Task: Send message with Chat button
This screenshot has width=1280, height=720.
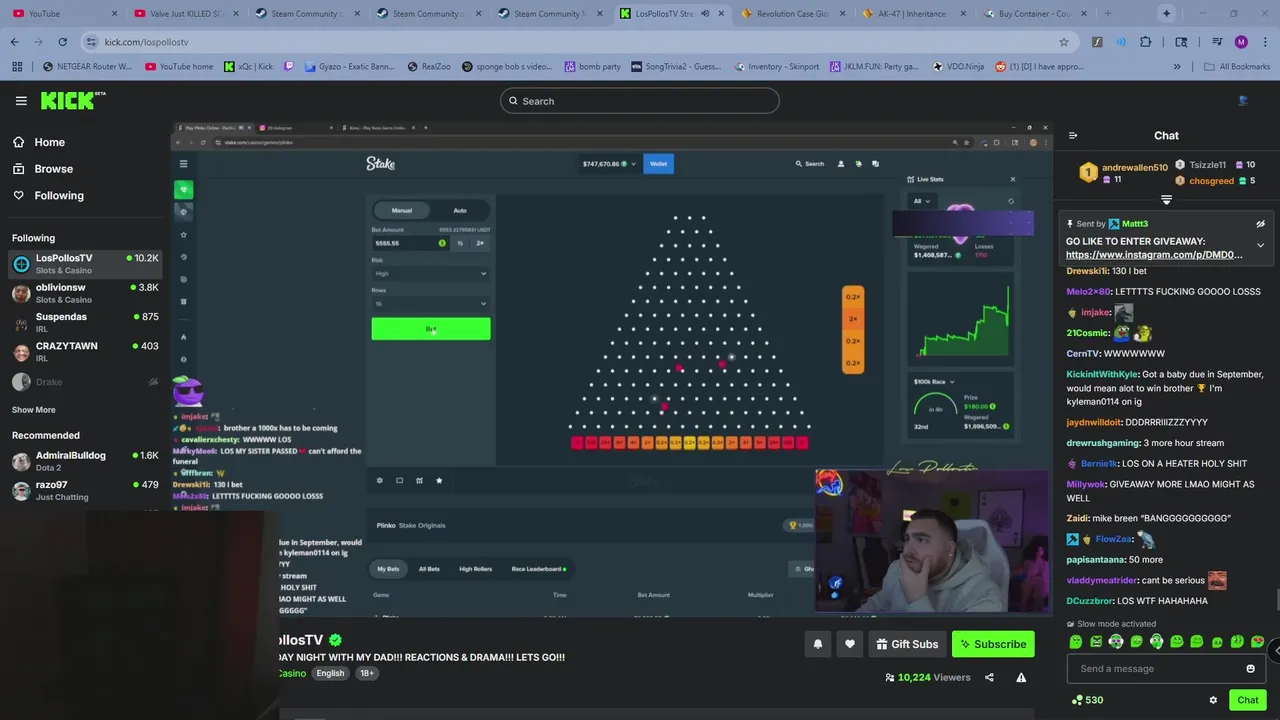Action: (x=1247, y=700)
